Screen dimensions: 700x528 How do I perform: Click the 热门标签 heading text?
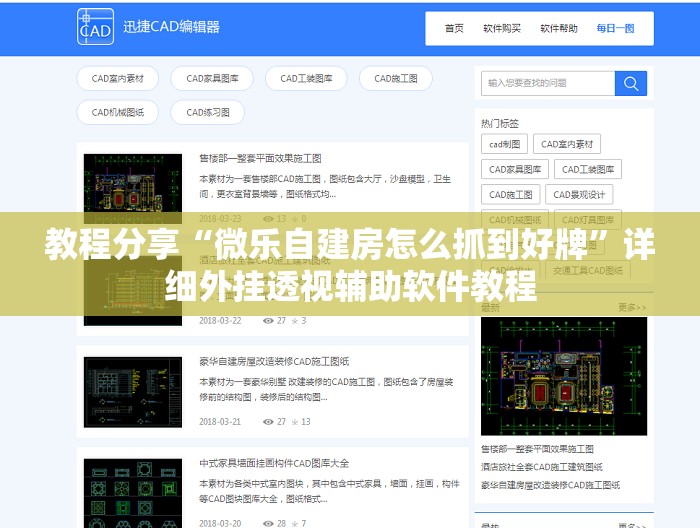(500, 123)
